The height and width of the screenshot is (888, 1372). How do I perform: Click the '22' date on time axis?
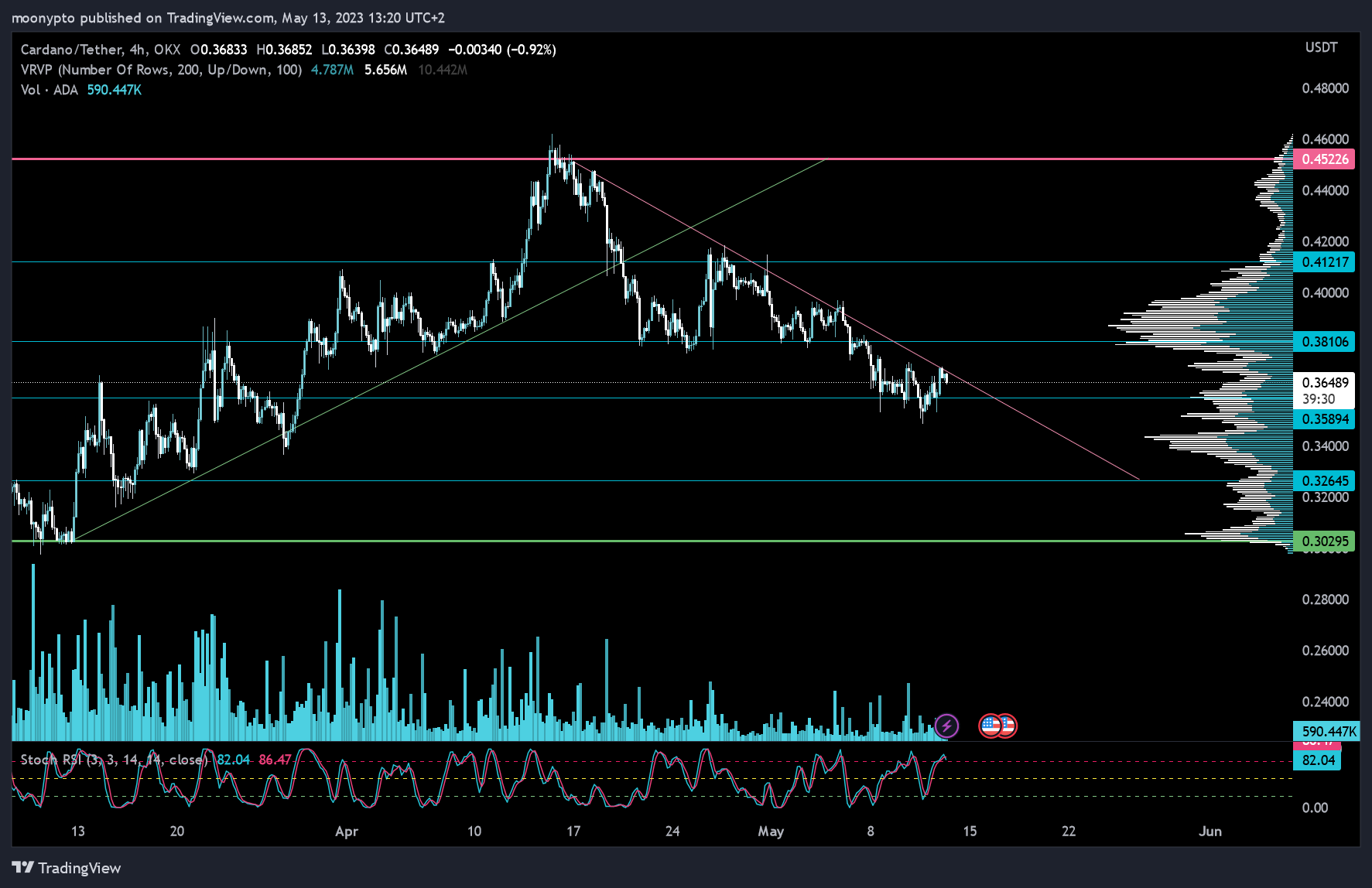[1069, 832]
